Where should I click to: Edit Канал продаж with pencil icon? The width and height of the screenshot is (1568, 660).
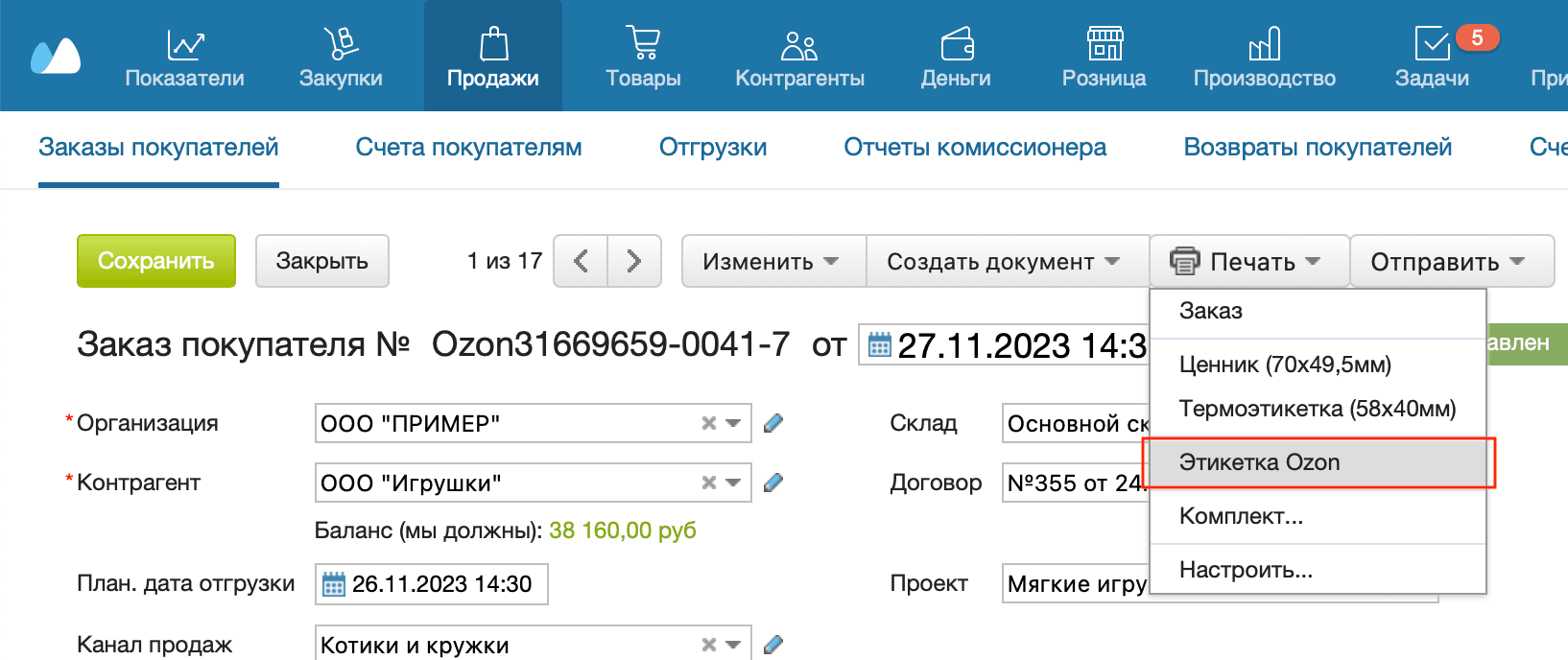coord(773,645)
